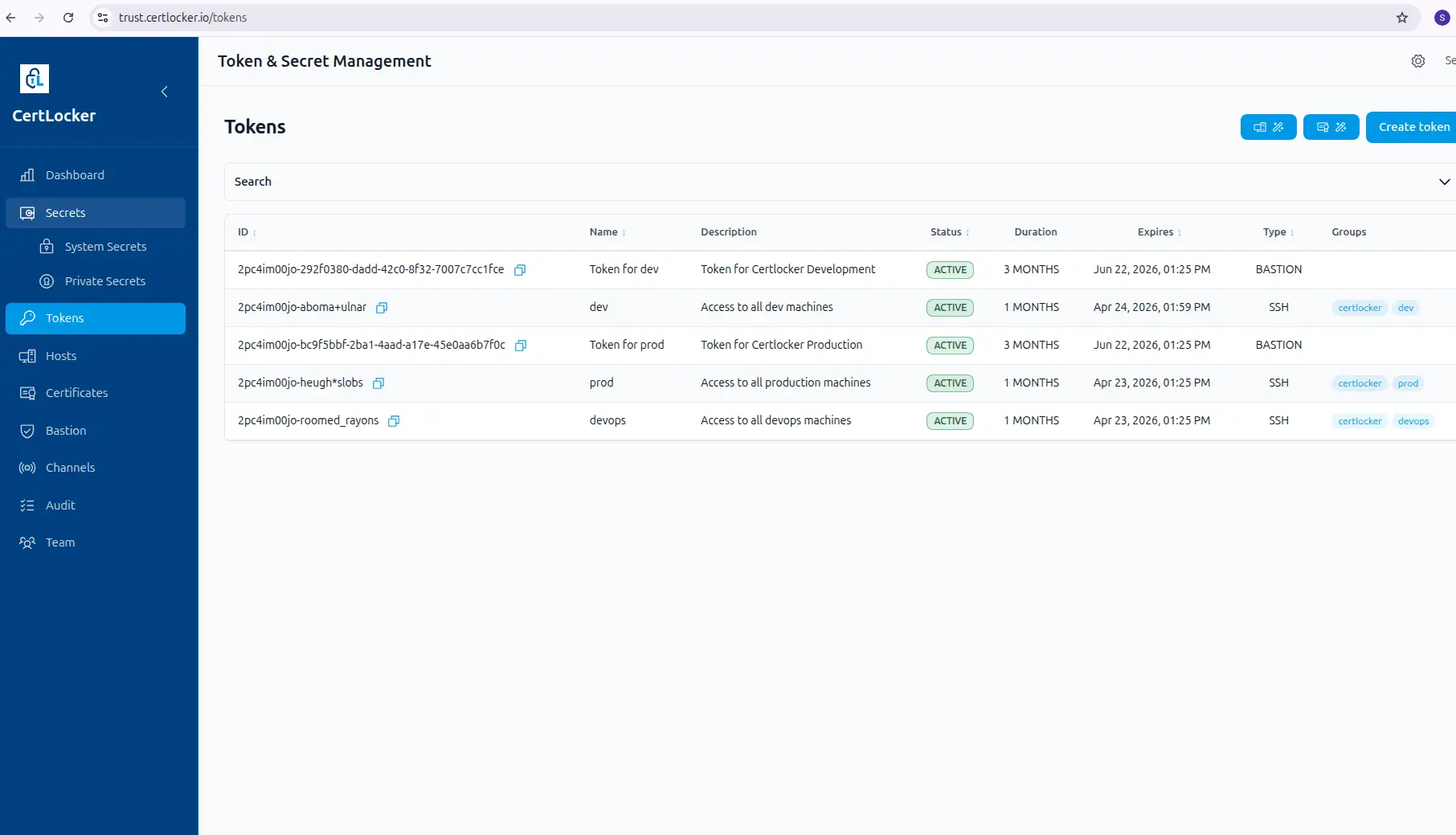Click the 'dev' group tag
This screenshot has width=1456, height=835.
pos(1405,308)
